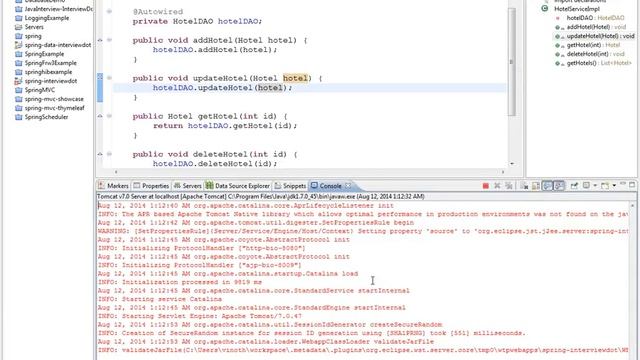Click the Open Console icon
Viewport: 640px width, 360px height.
(x=605, y=186)
